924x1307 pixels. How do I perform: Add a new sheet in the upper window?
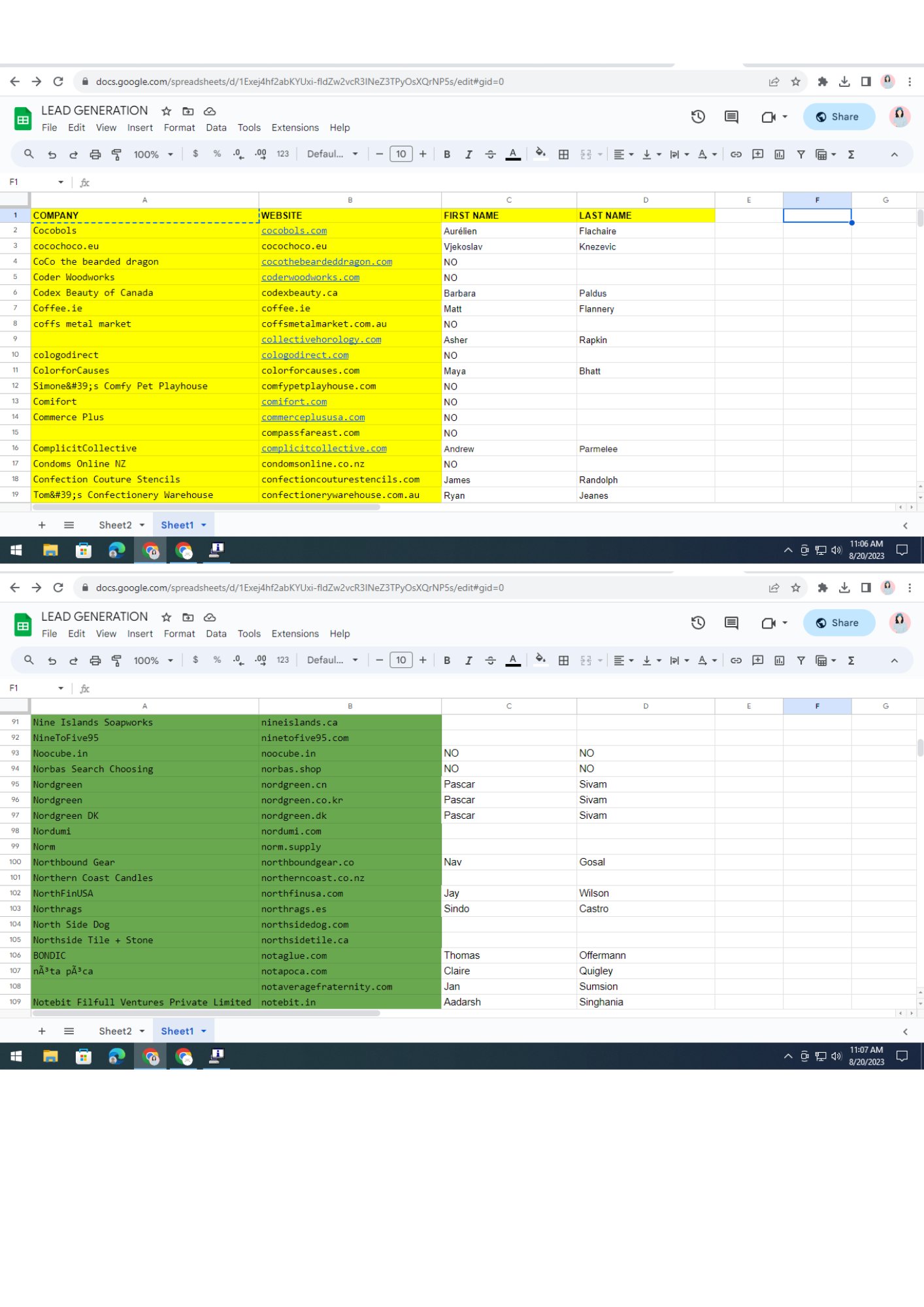pyautogui.click(x=42, y=525)
